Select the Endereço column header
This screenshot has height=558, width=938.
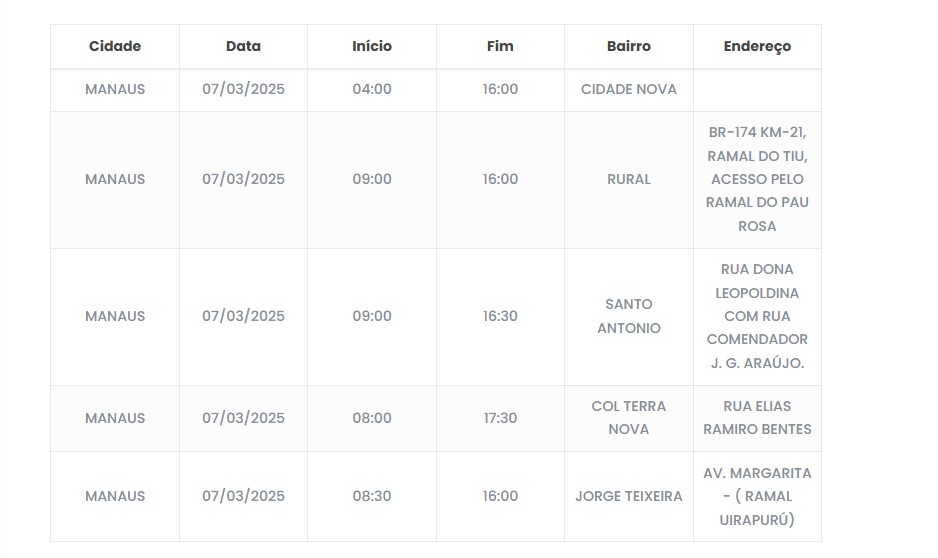click(x=757, y=46)
